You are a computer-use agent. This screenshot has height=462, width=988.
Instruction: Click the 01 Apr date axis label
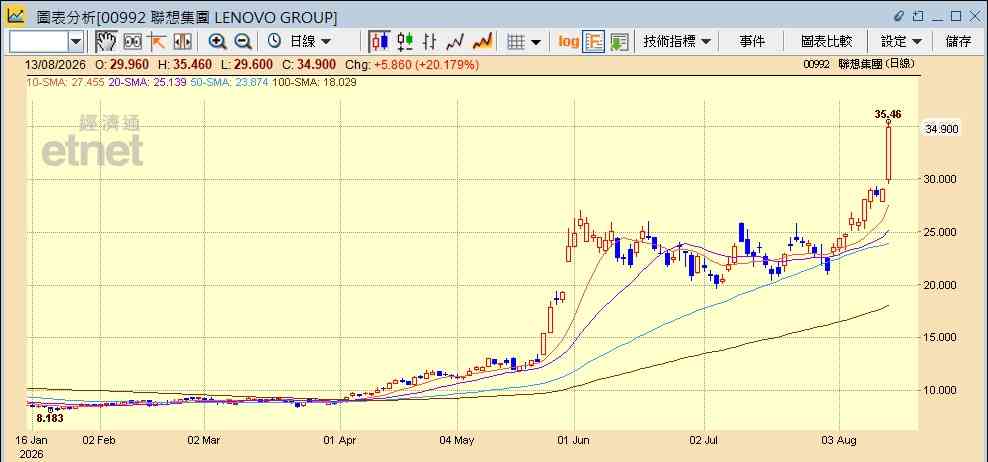(340, 440)
